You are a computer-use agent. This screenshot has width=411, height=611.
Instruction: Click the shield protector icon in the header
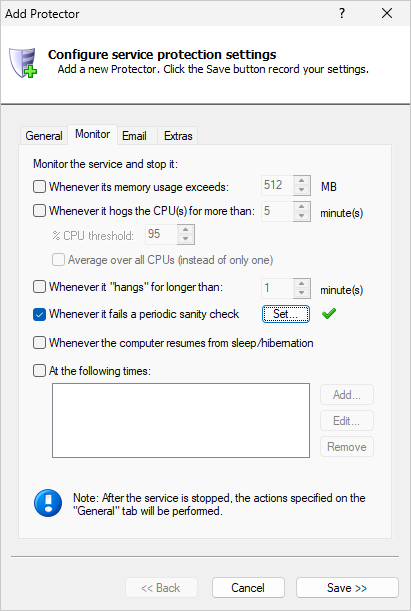pos(23,62)
